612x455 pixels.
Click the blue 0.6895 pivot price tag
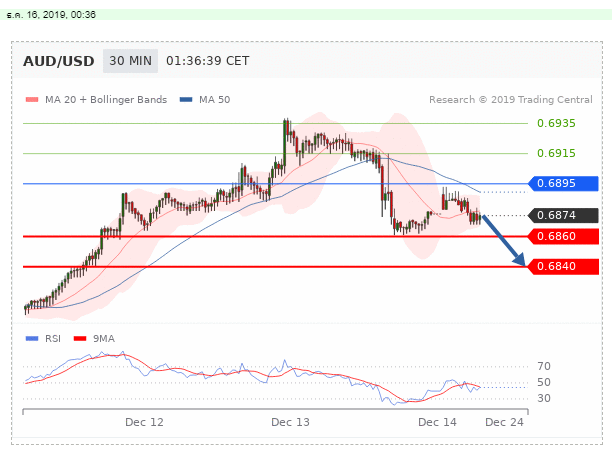tap(563, 183)
